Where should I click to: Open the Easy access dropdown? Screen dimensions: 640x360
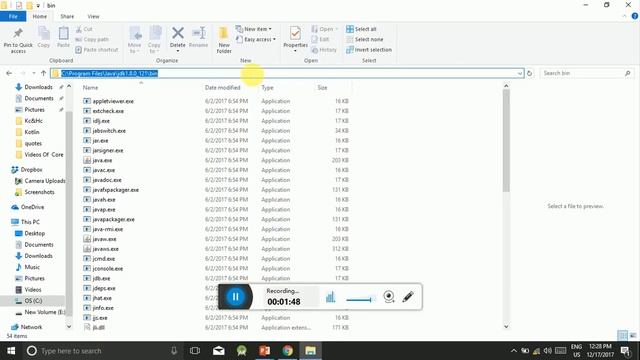pos(256,40)
